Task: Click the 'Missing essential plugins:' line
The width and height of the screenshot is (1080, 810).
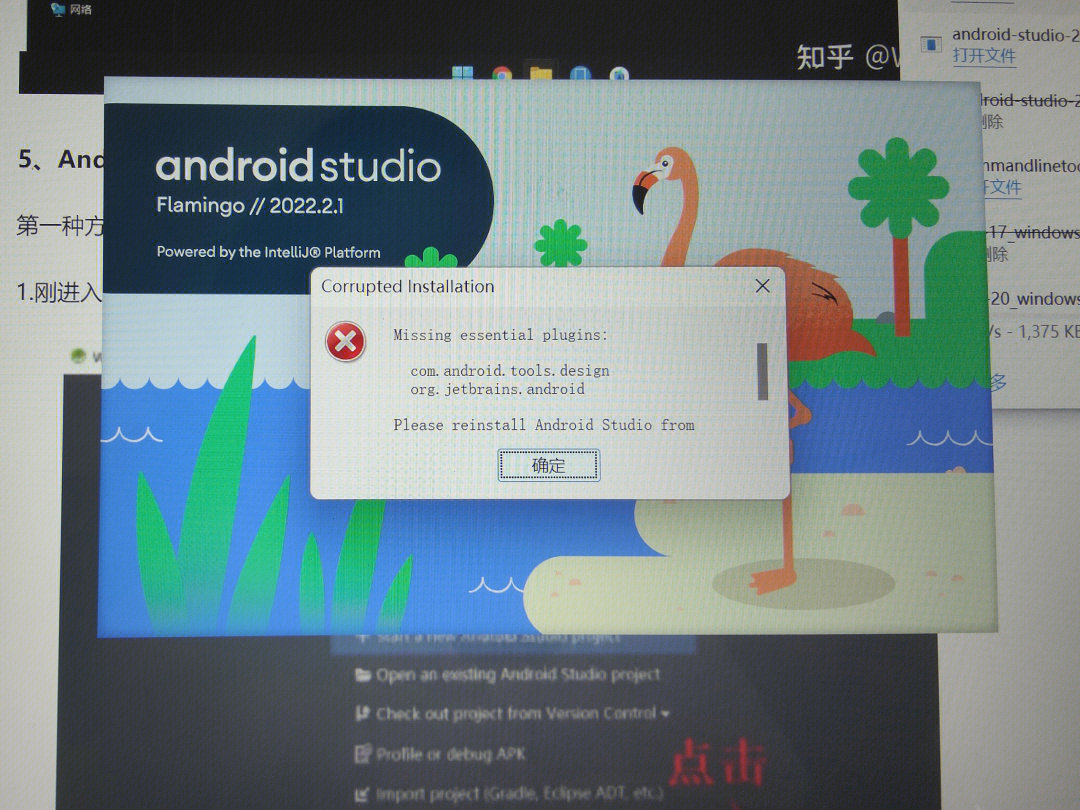Action: 501,335
